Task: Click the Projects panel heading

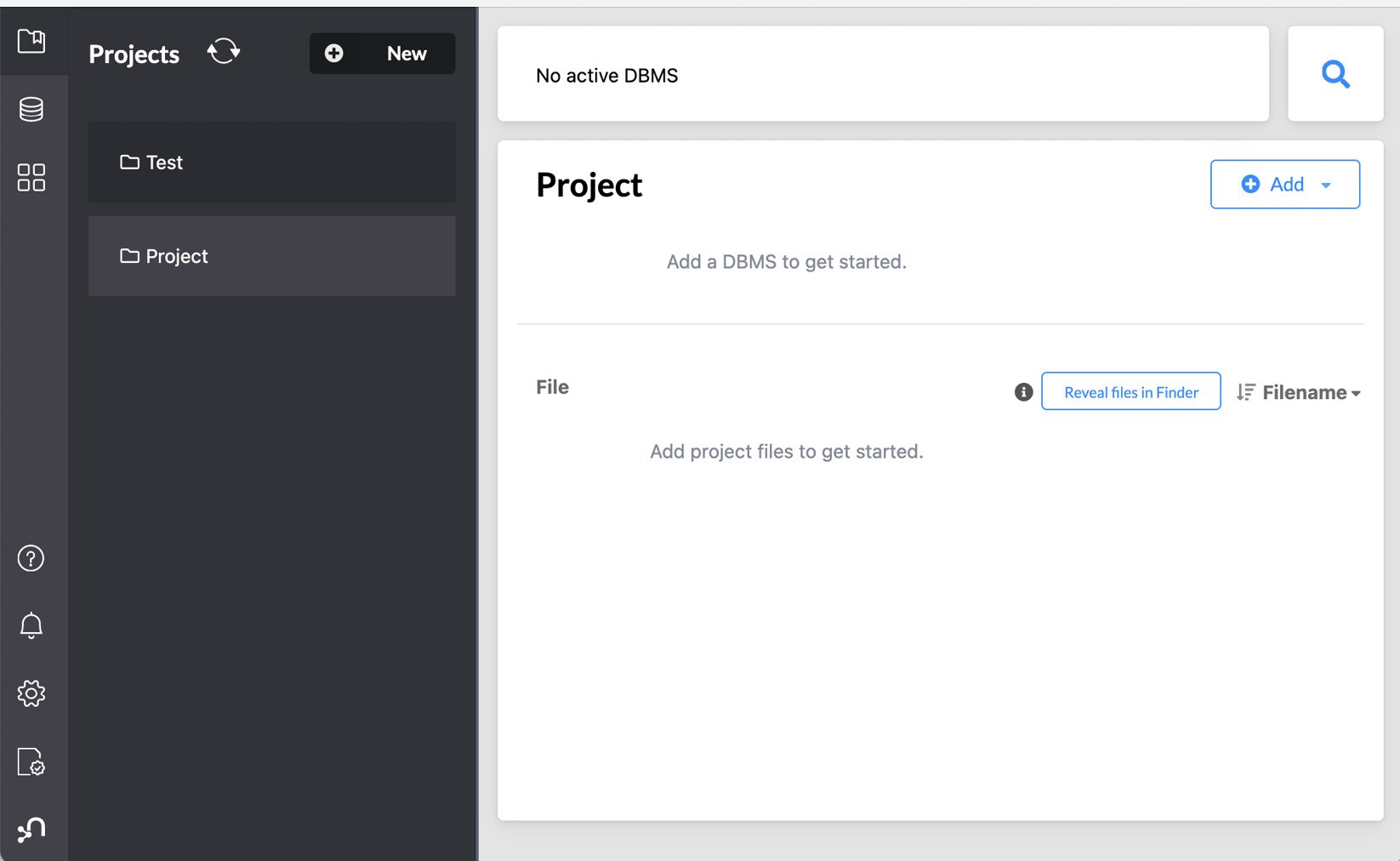Action: pos(134,54)
